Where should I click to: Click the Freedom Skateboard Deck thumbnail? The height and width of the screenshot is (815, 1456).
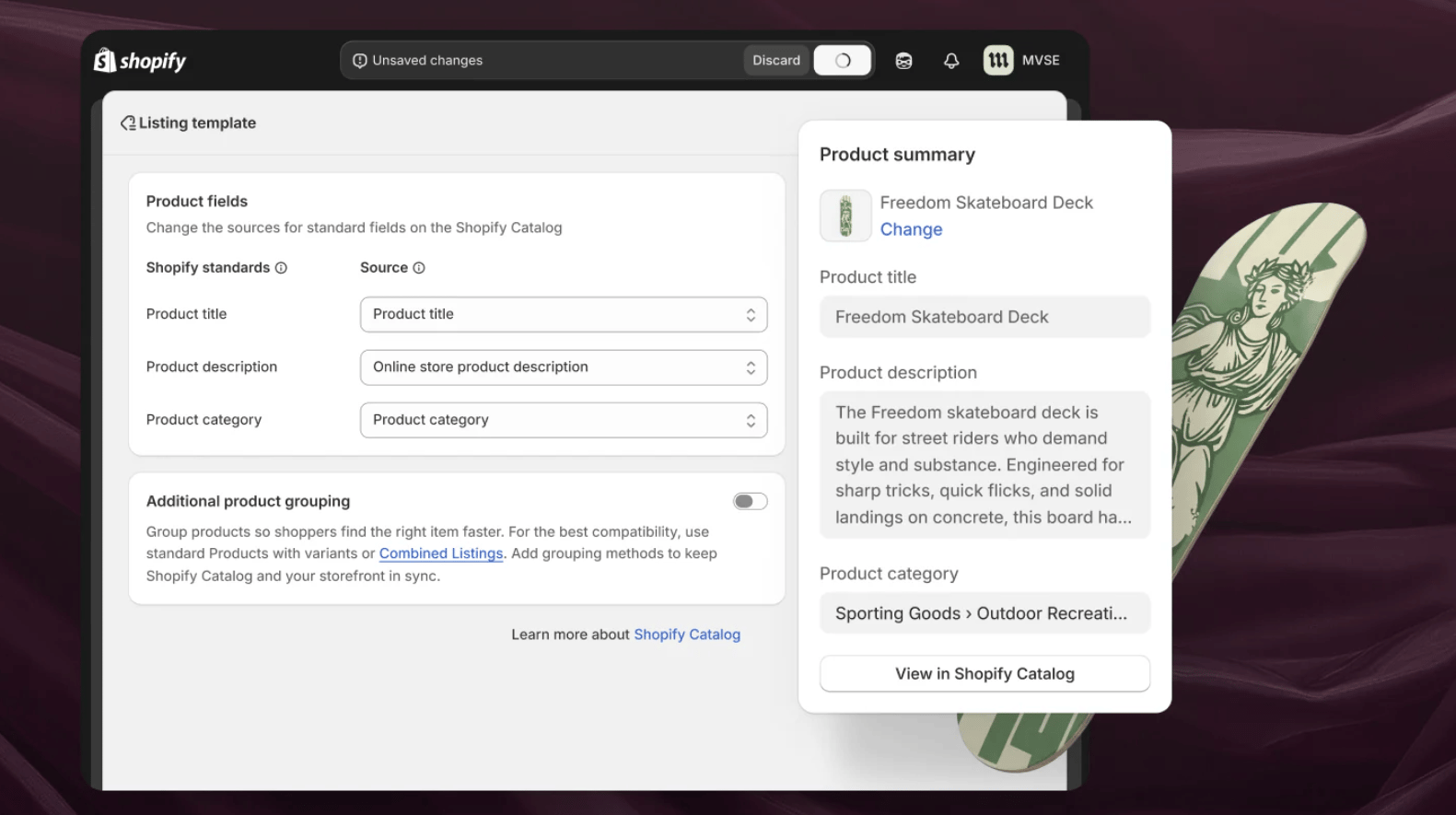845,215
